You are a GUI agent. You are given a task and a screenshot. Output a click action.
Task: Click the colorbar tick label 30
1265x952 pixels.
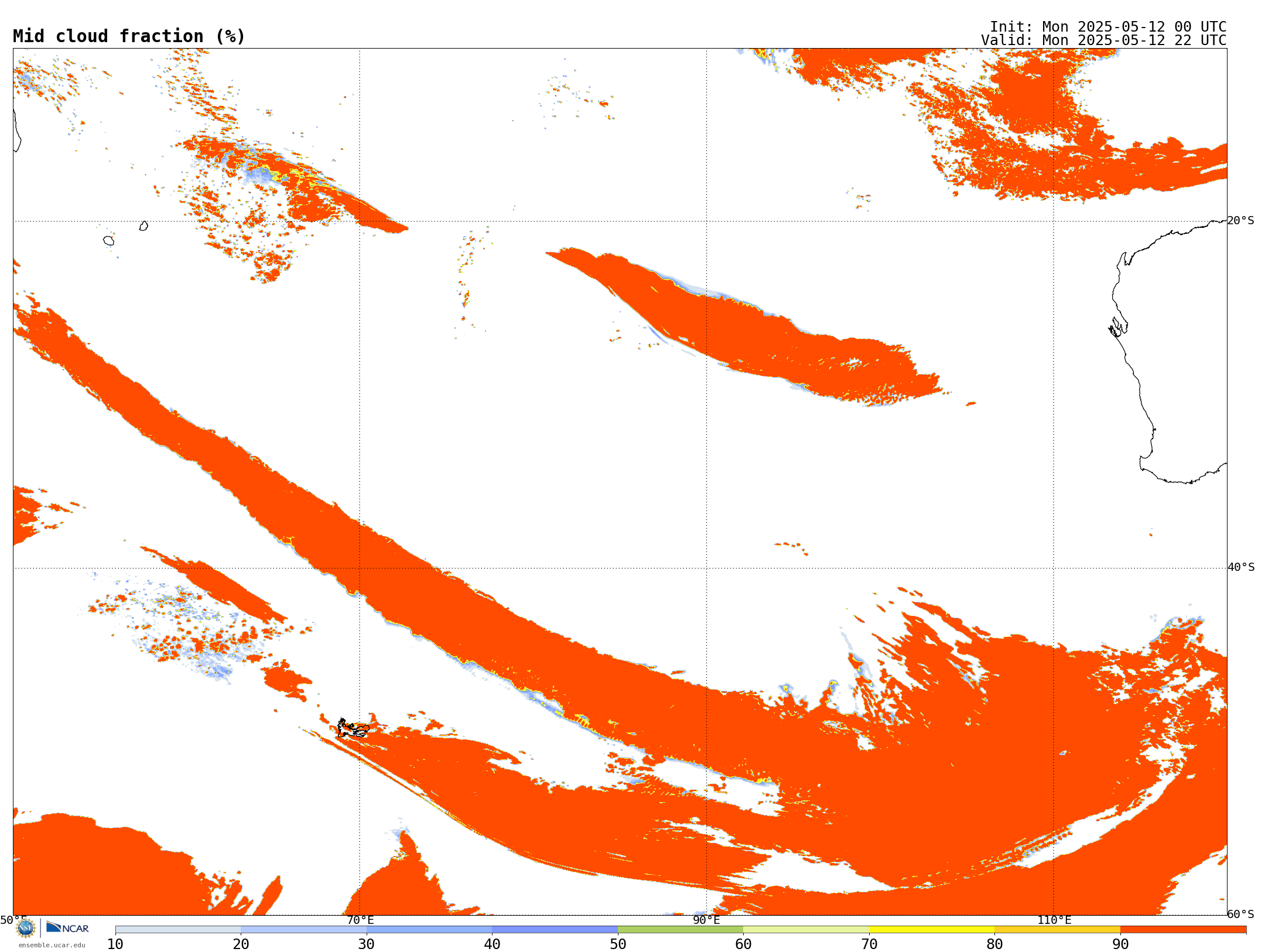(367, 944)
